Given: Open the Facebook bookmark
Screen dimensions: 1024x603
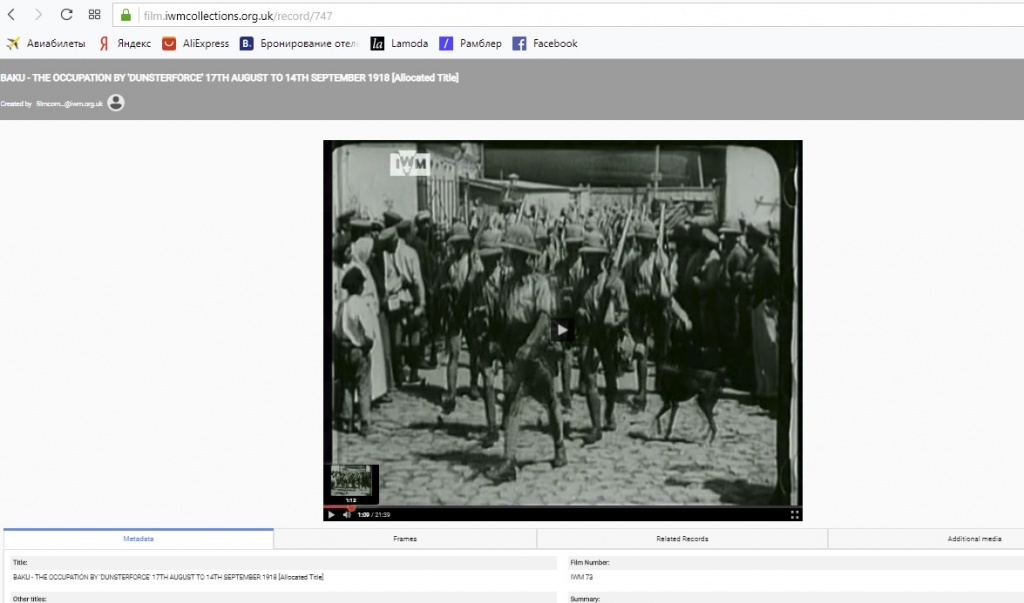Looking at the screenshot, I should click(x=545, y=44).
